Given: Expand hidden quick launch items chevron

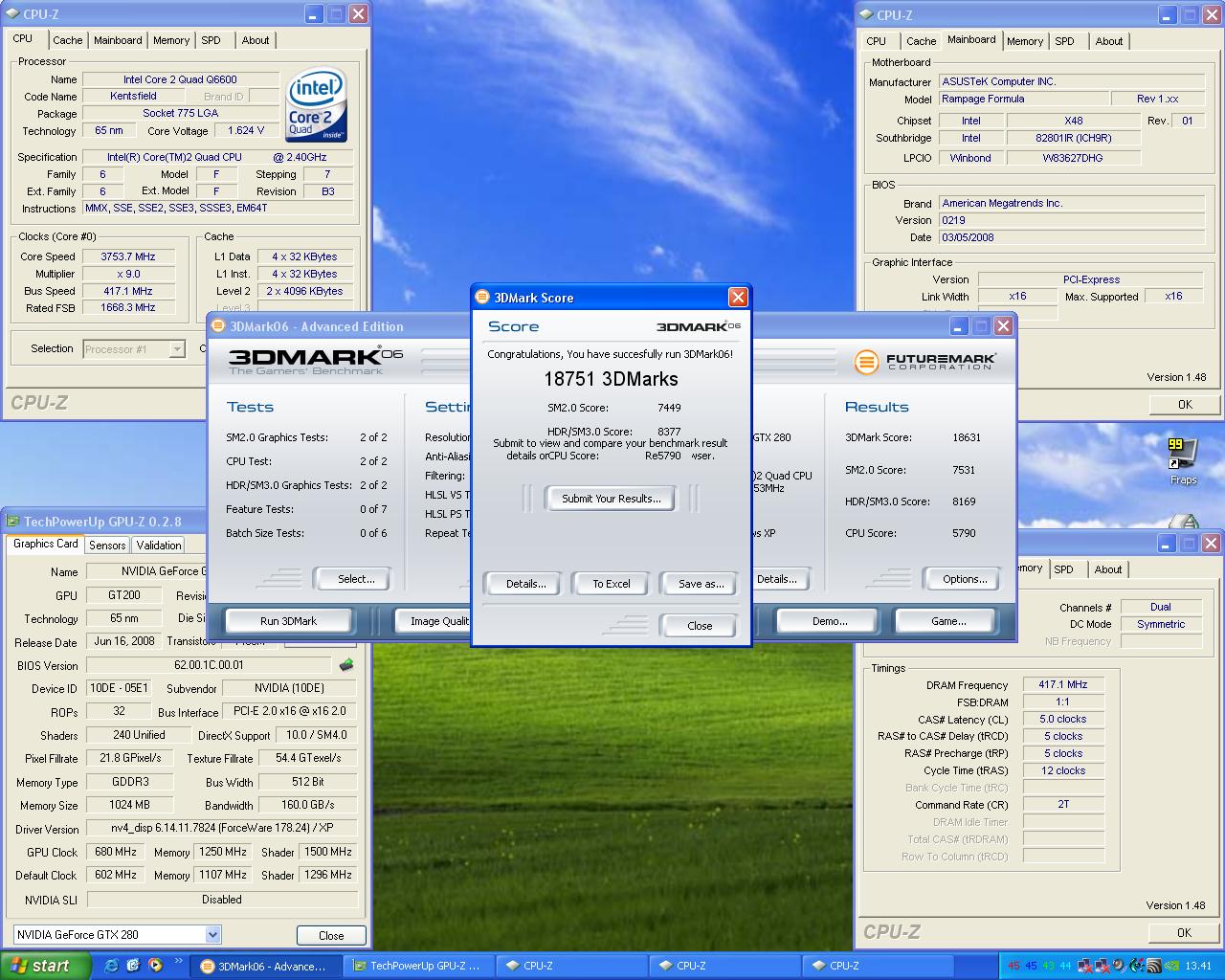Looking at the screenshot, I should coord(179,961).
